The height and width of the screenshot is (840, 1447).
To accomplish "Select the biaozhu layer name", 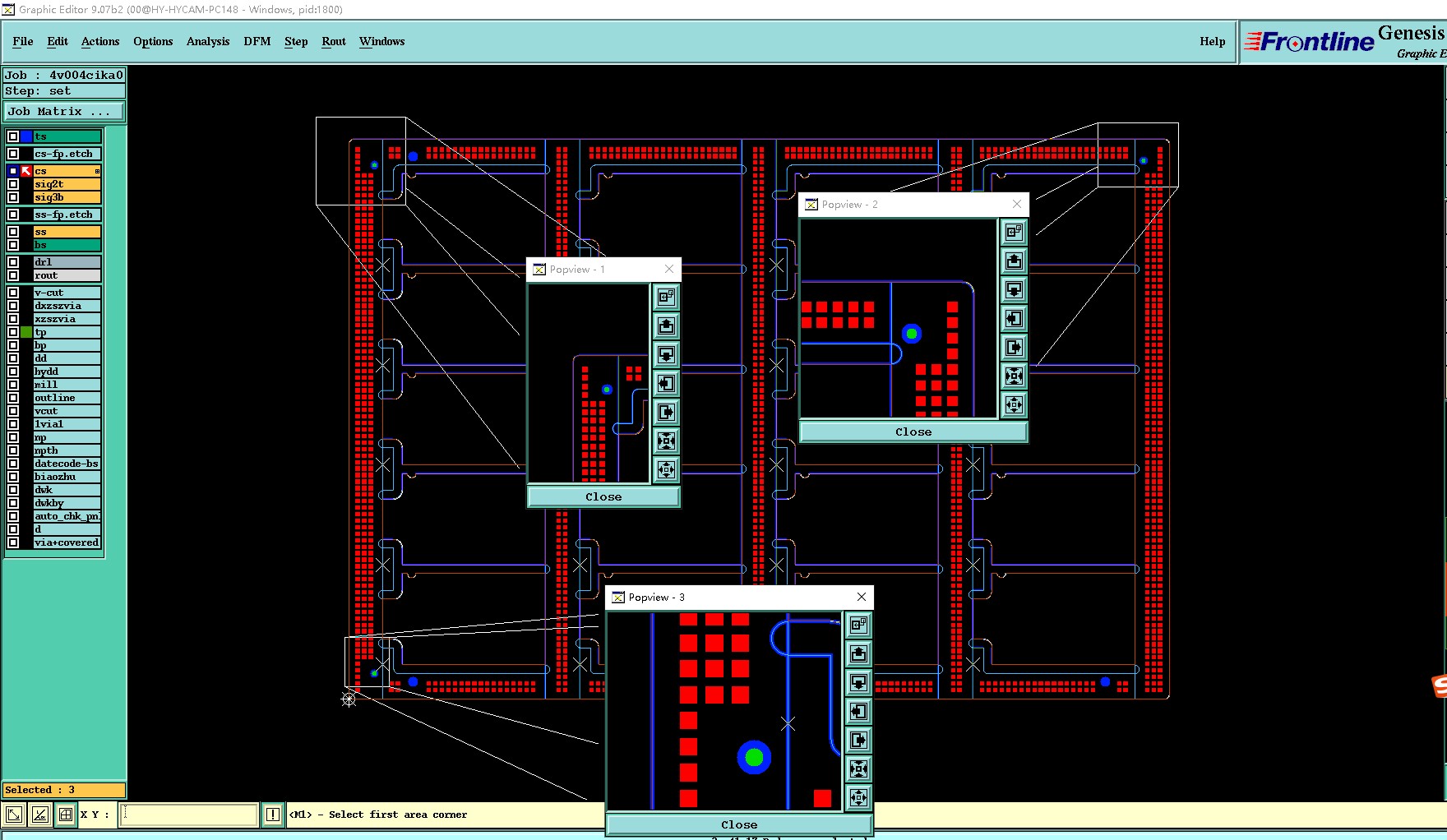I will point(67,477).
